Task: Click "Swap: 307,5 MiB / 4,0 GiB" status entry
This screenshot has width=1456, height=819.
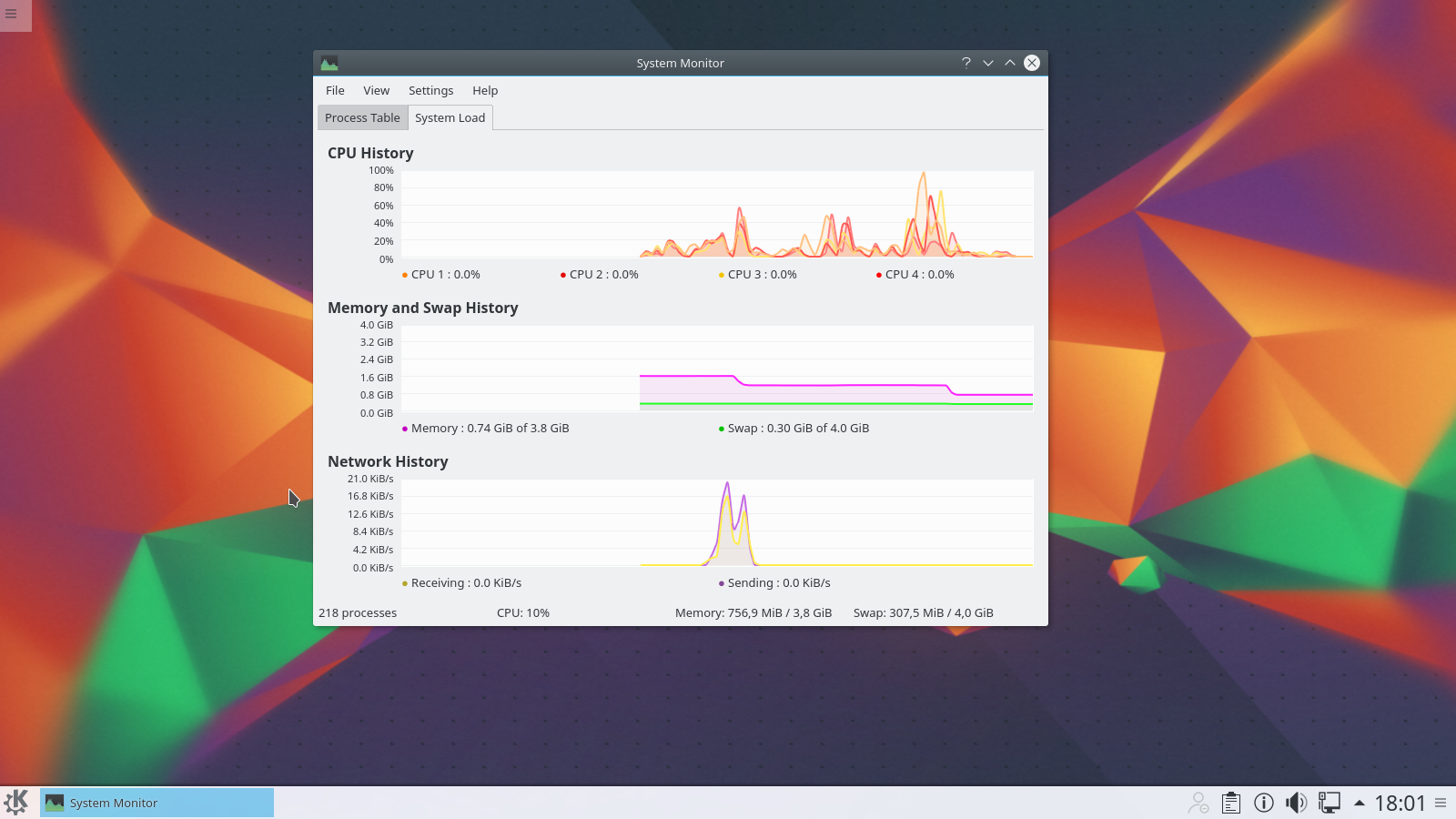Action: pyautogui.click(x=924, y=613)
